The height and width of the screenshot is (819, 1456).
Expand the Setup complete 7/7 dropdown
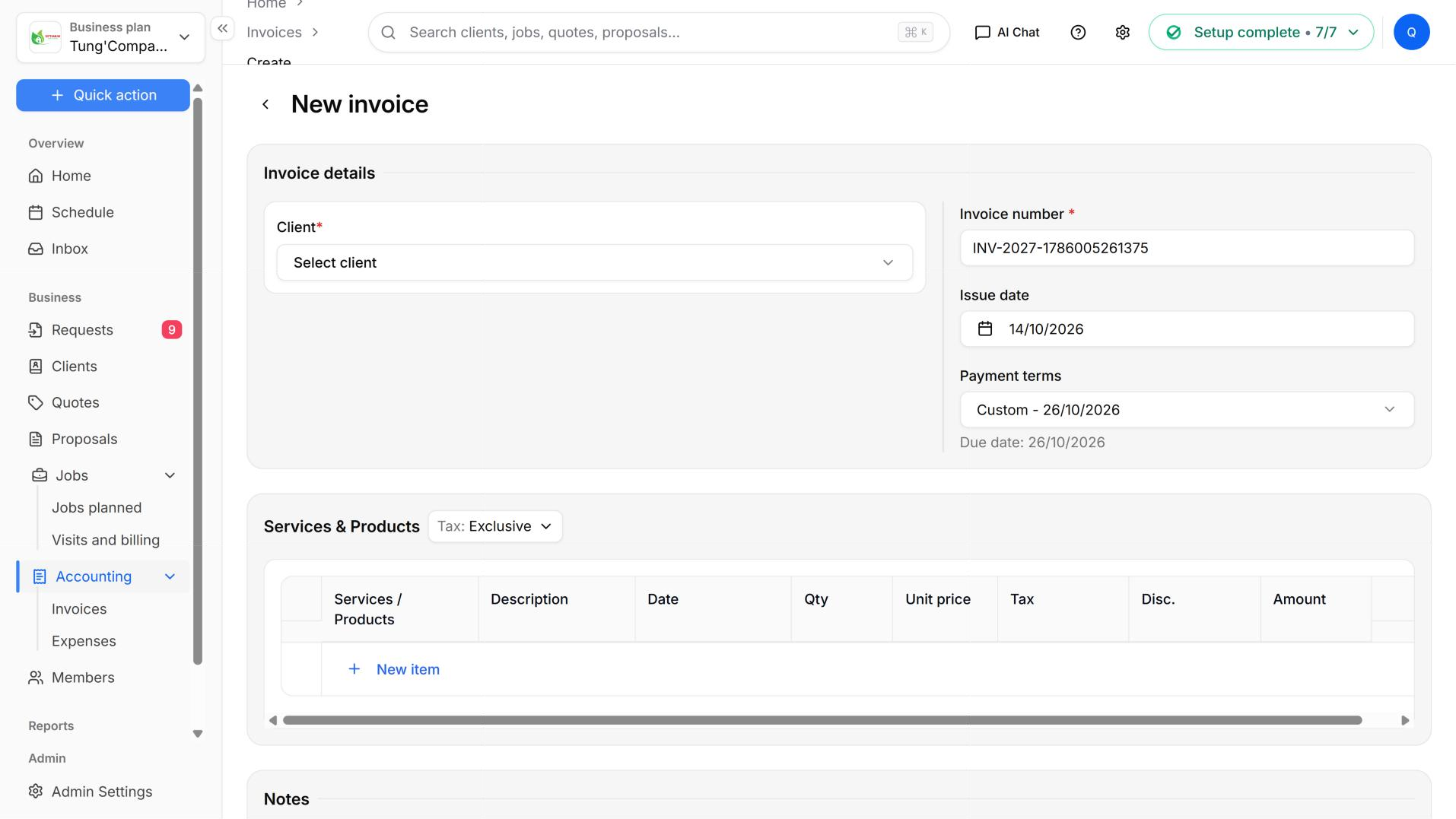1260,32
